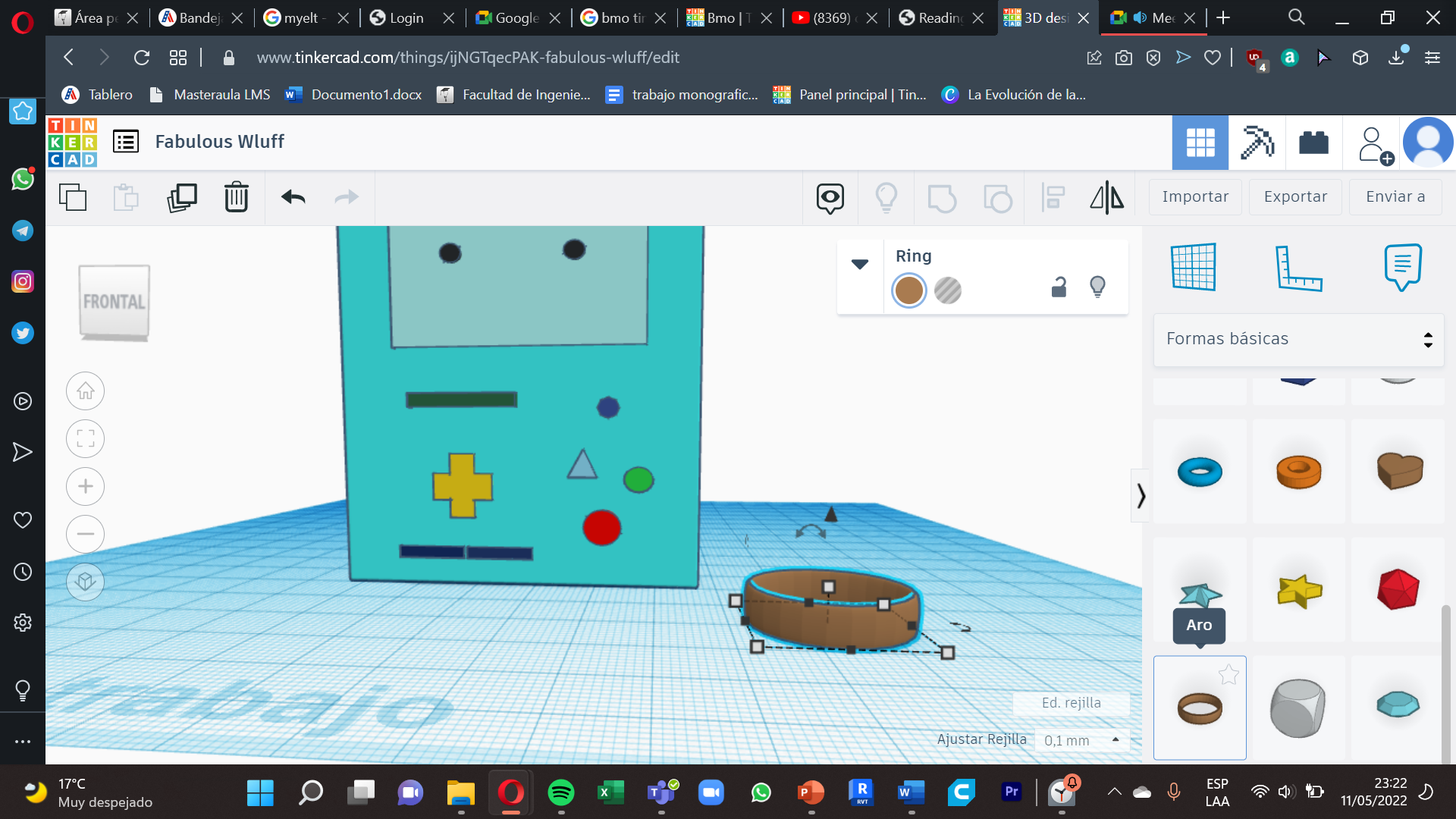Select the Mirror/flip tool
Screen dimensions: 1456x819
1107,197
